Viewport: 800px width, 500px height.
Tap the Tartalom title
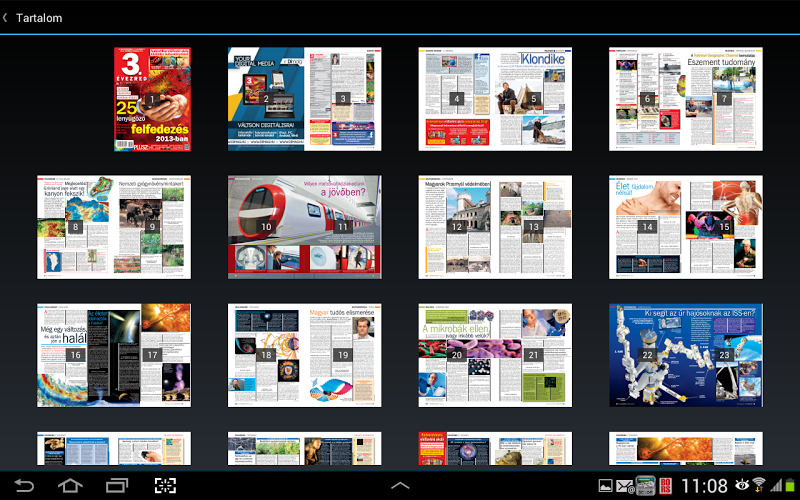[x=39, y=18]
